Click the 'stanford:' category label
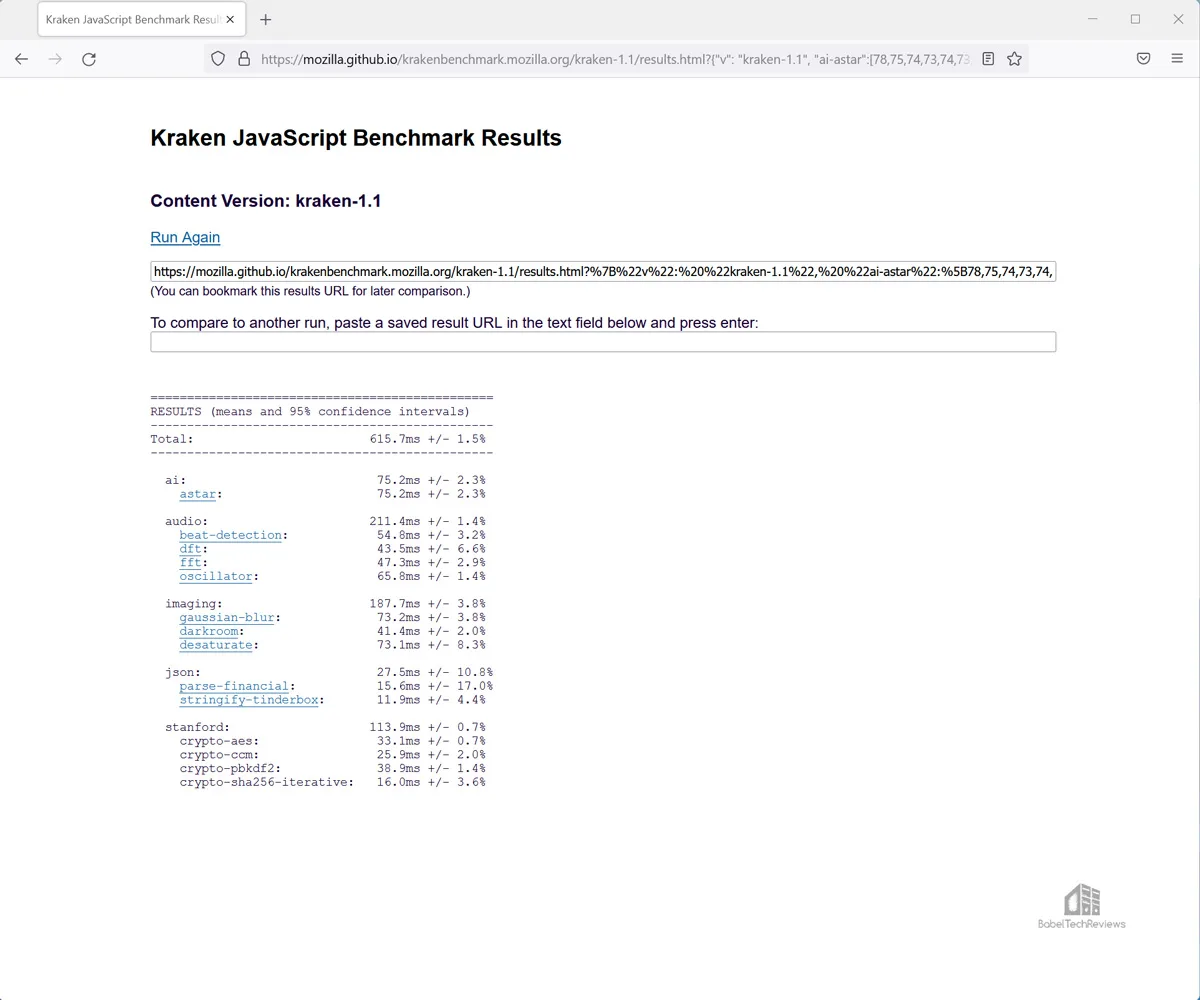Image resolution: width=1200 pixels, height=1000 pixels. click(x=198, y=728)
